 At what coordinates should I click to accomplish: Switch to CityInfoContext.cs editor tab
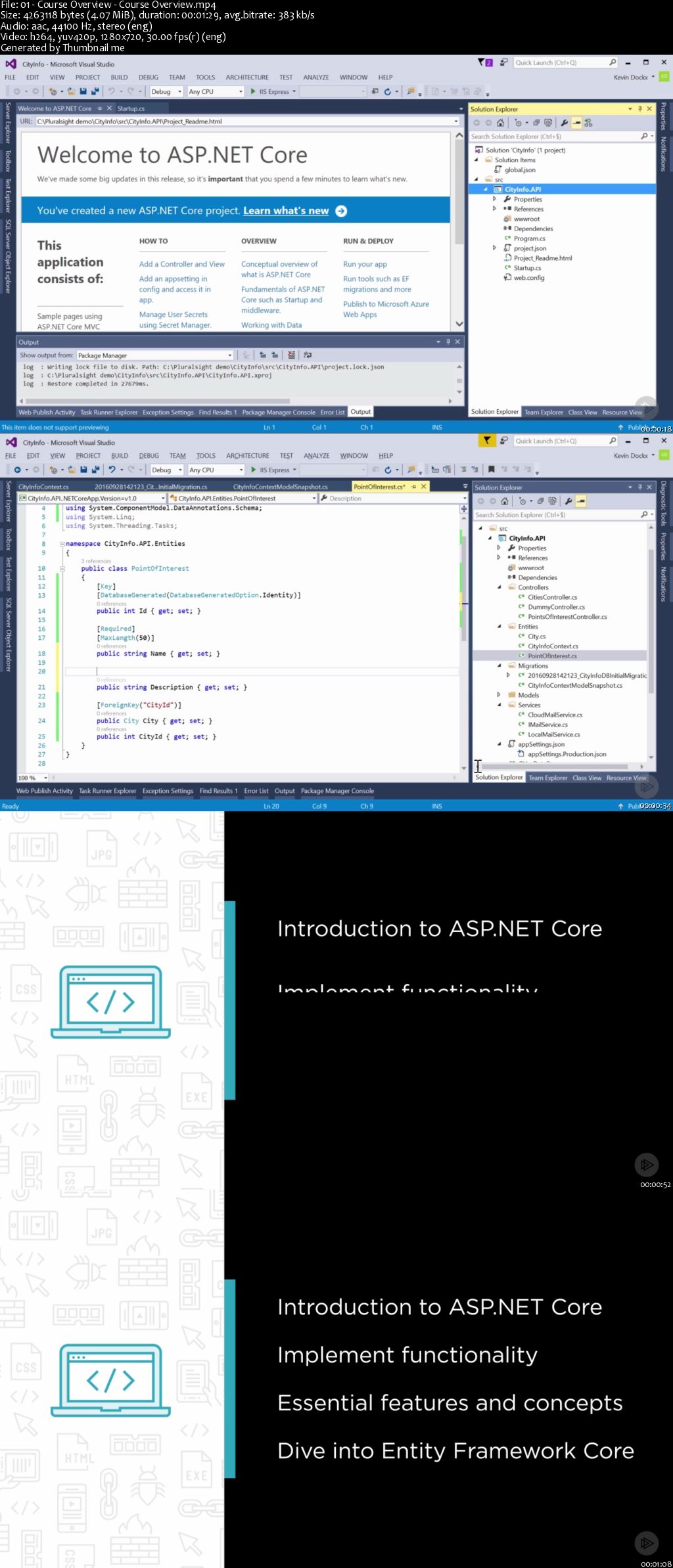coord(43,487)
